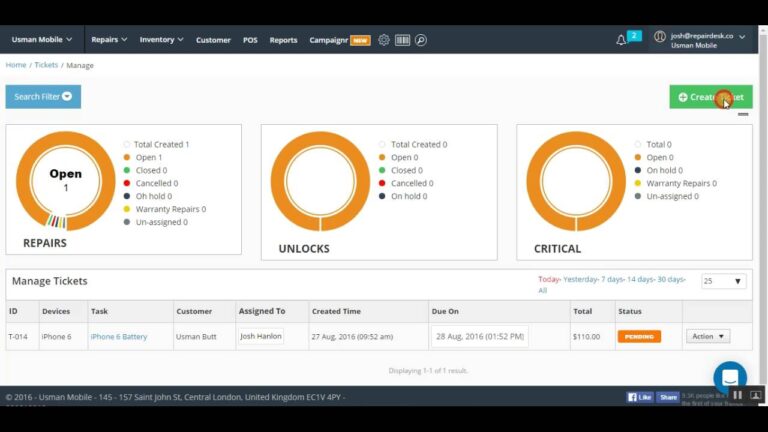Viewport: 768px width, 432px height.
Task: Open the live chat bubble
Action: point(730,378)
